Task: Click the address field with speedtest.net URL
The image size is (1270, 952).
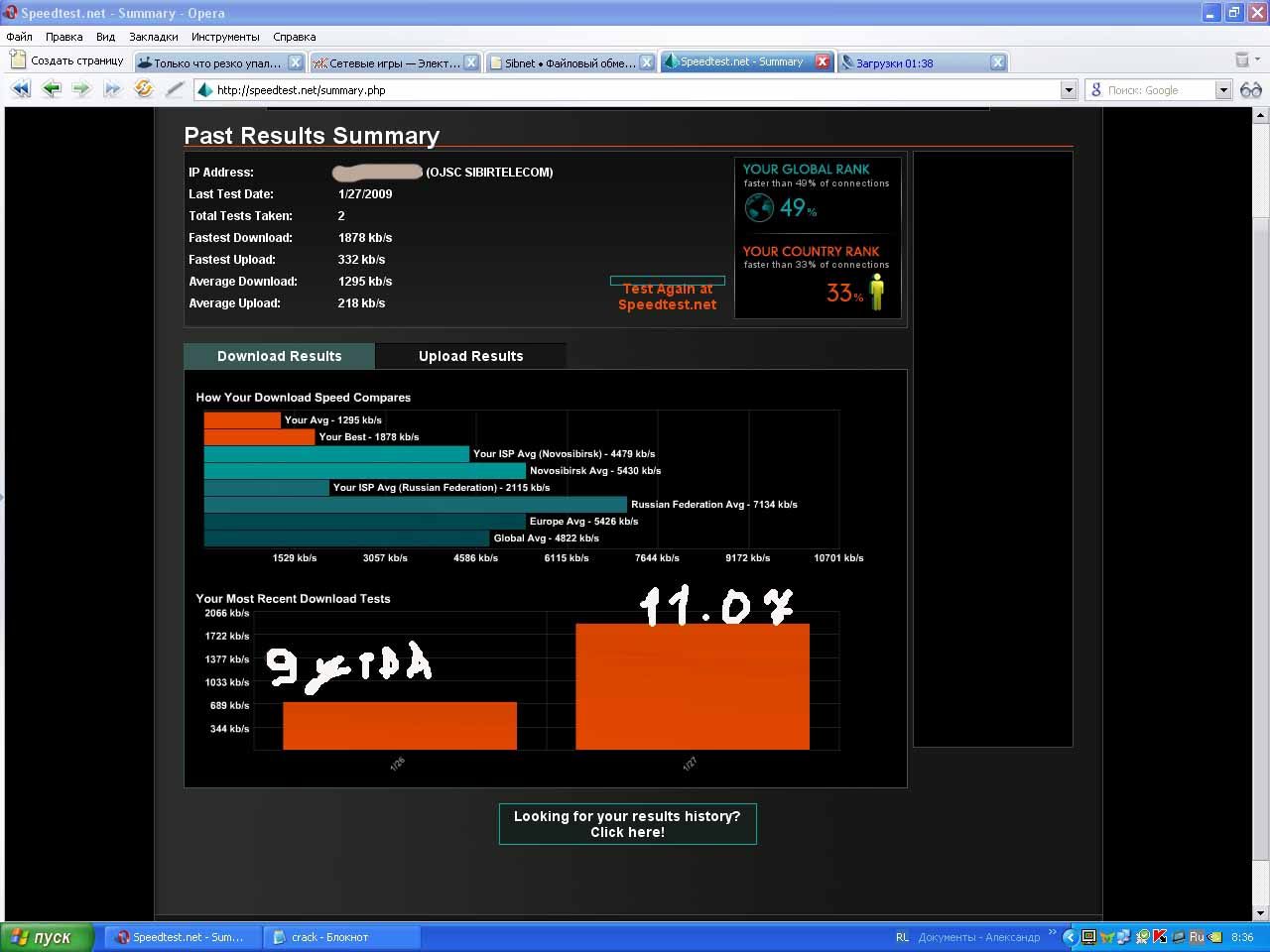Action: (x=635, y=90)
